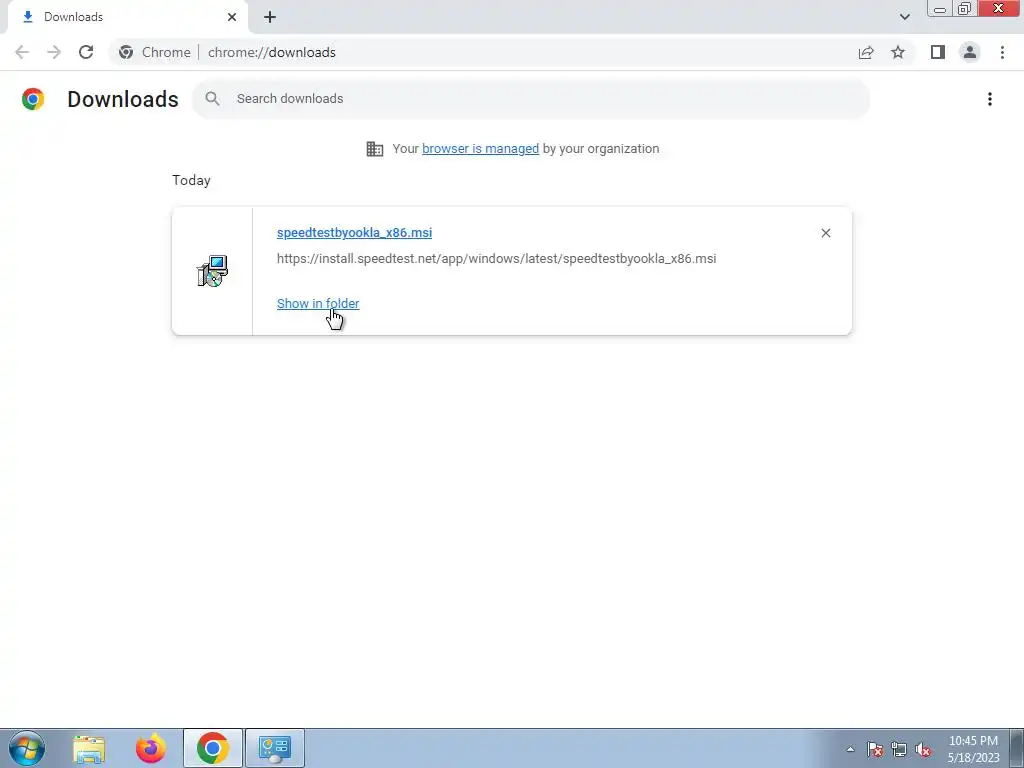
Task: Click the msi installer file icon
Action: 212,271
